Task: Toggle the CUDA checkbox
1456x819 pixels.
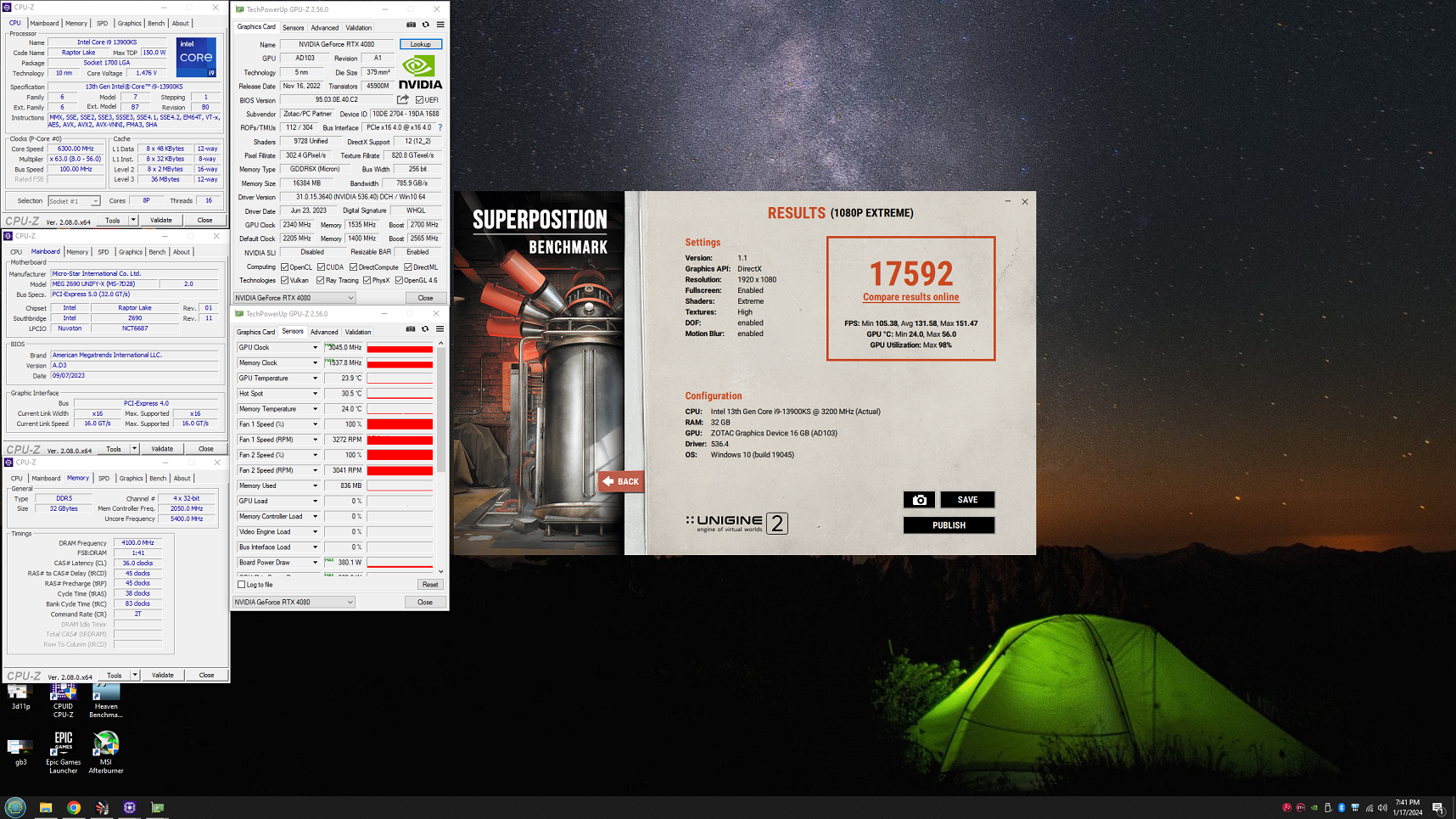Action: pos(321,267)
